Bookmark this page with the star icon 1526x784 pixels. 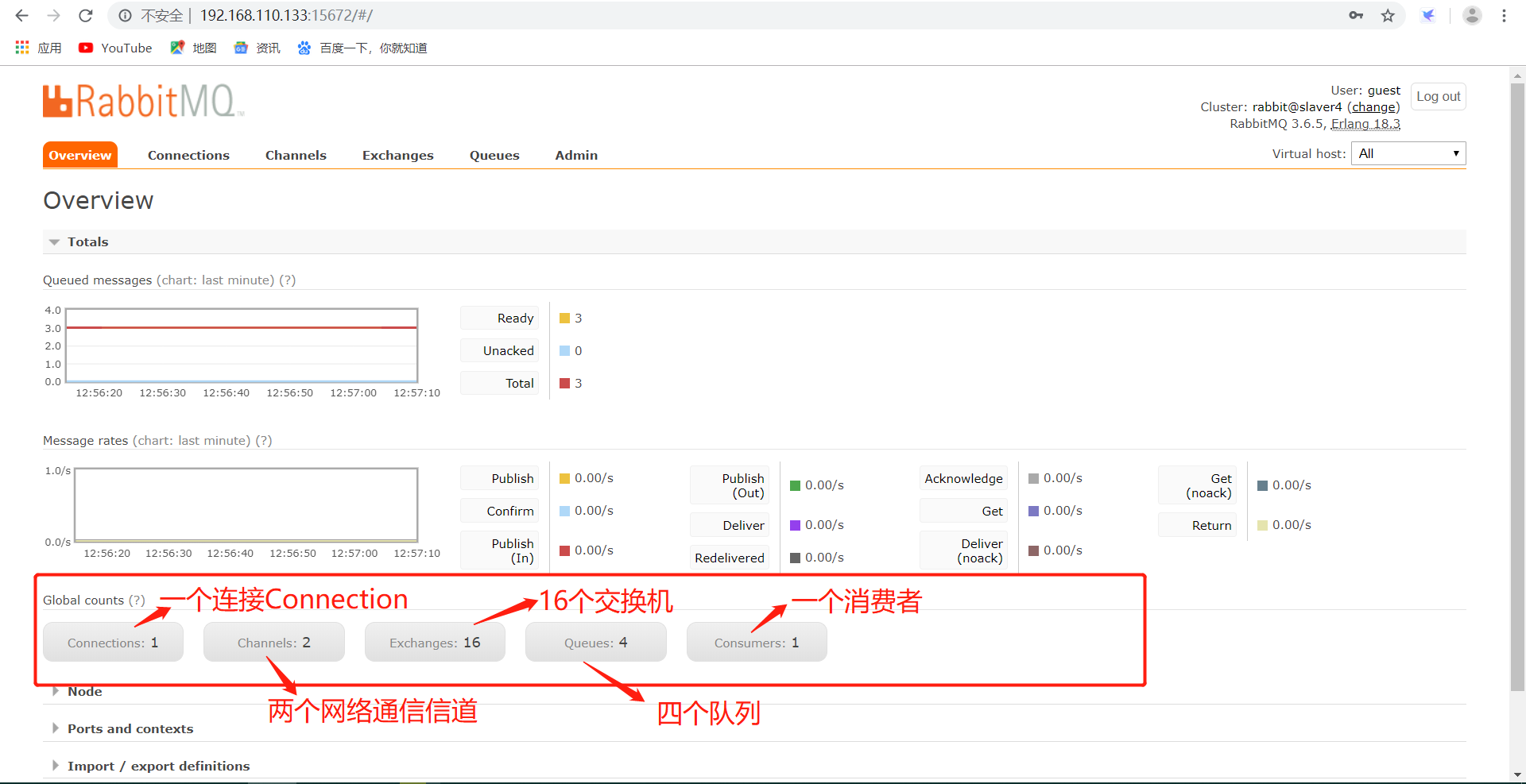(x=1389, y=15)
